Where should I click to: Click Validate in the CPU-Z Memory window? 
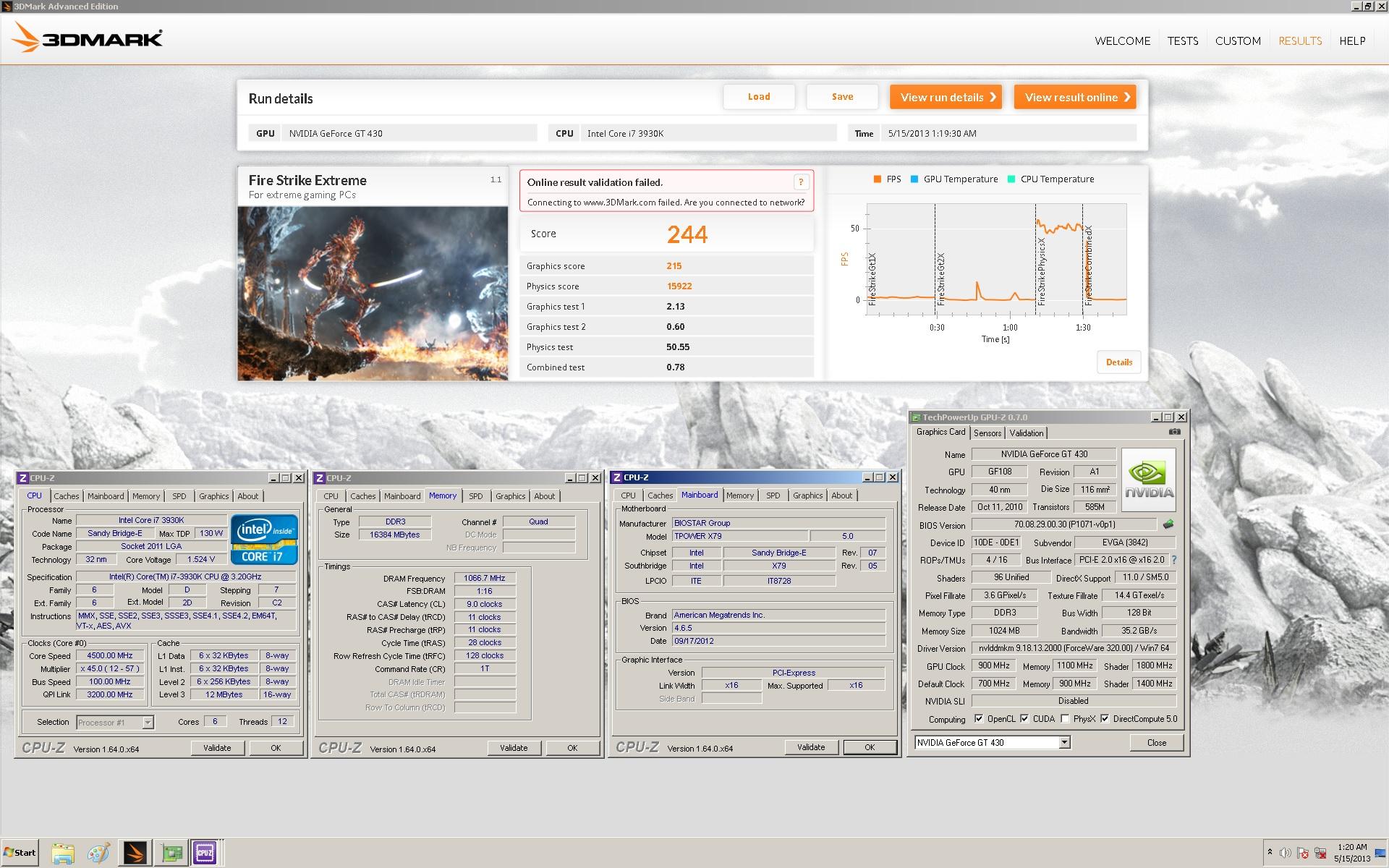(514, 748)
